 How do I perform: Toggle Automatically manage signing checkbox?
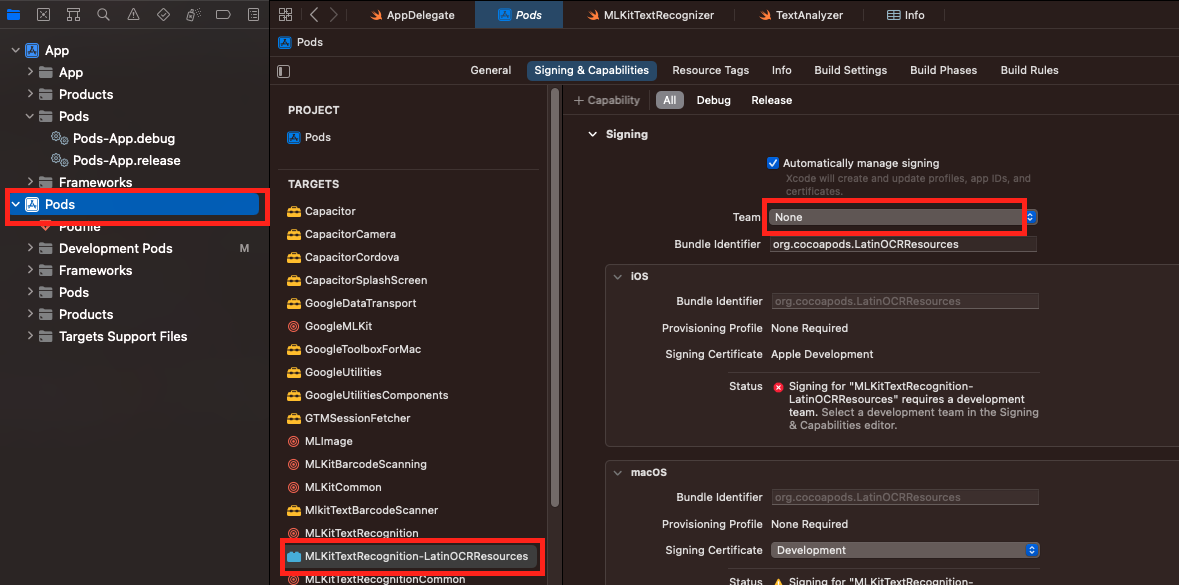click(x=772, y=162)
